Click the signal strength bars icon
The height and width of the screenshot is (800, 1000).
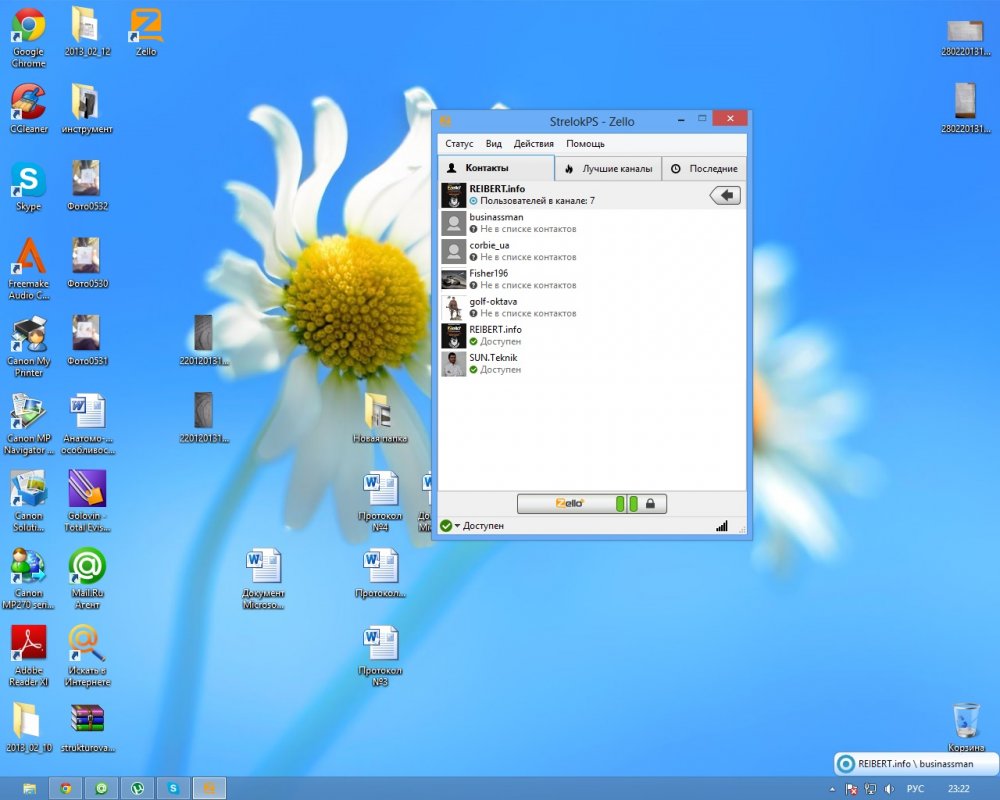[722, 526]
